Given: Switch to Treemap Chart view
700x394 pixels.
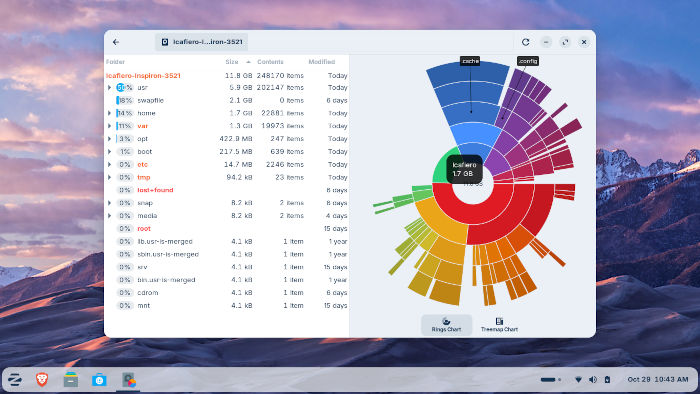Looking at the screenshot, I should (x=499, y=325).
